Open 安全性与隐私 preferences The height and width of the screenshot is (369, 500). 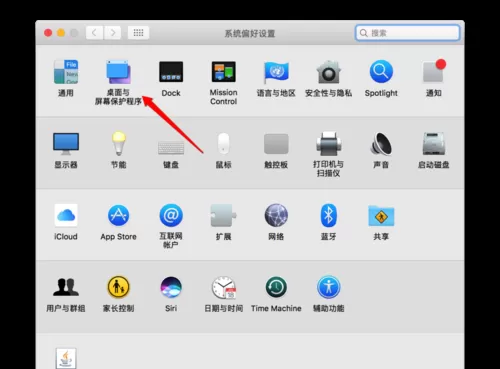click(329, 72)
